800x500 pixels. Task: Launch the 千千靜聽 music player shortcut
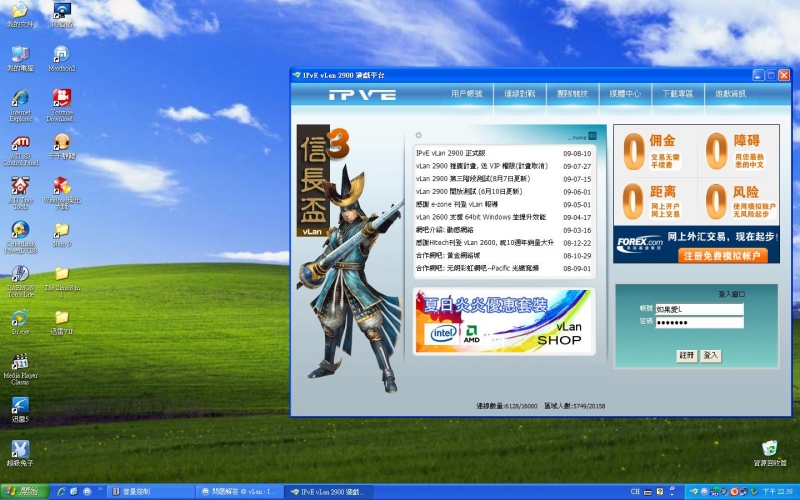point(62,146)
